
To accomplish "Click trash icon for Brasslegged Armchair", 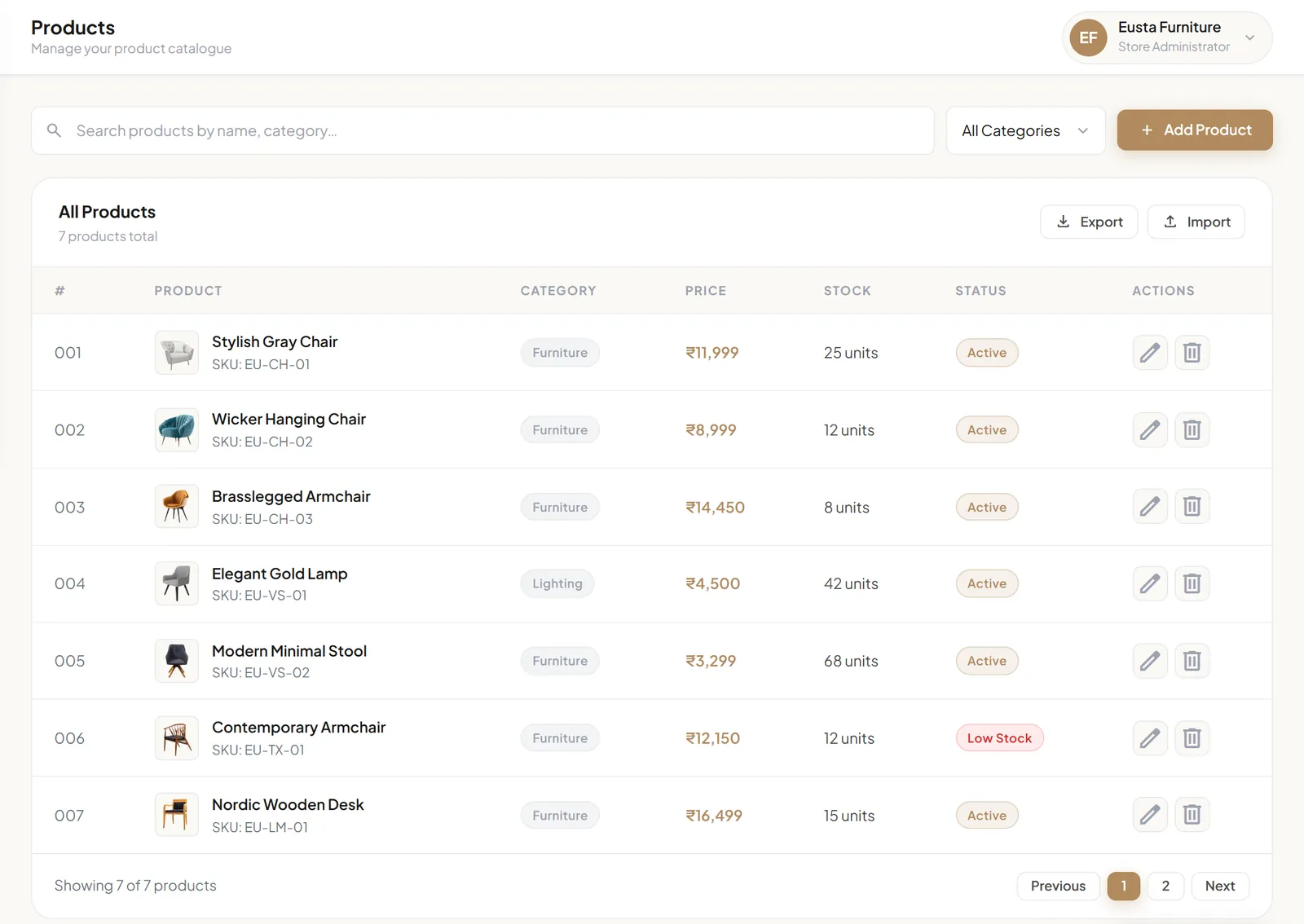I will pyautogui.click(x=1192, y=507).
